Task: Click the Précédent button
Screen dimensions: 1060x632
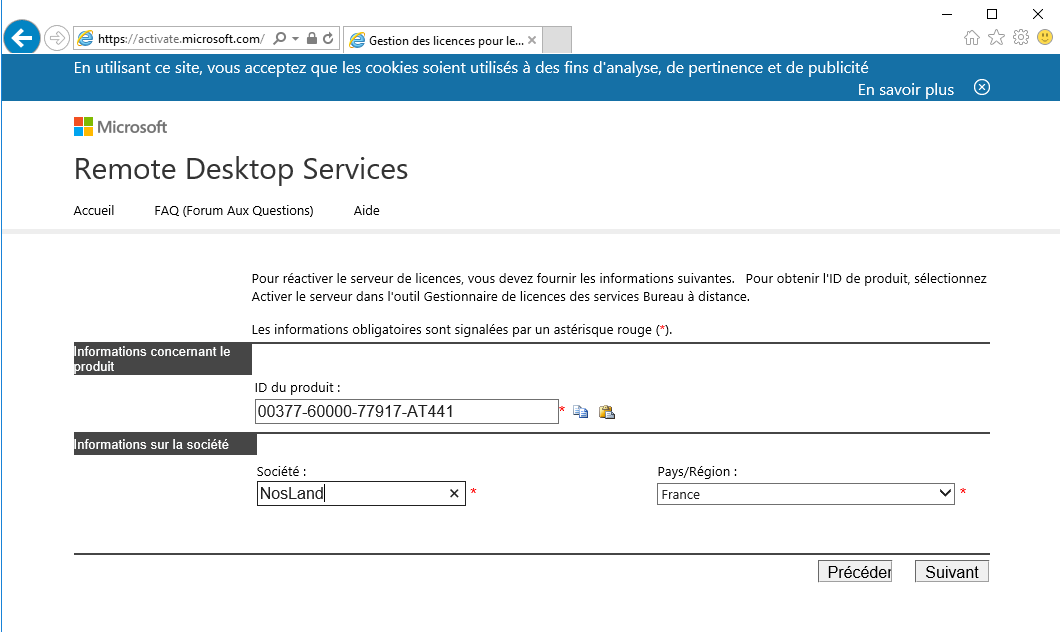Action: pos(854,571)
